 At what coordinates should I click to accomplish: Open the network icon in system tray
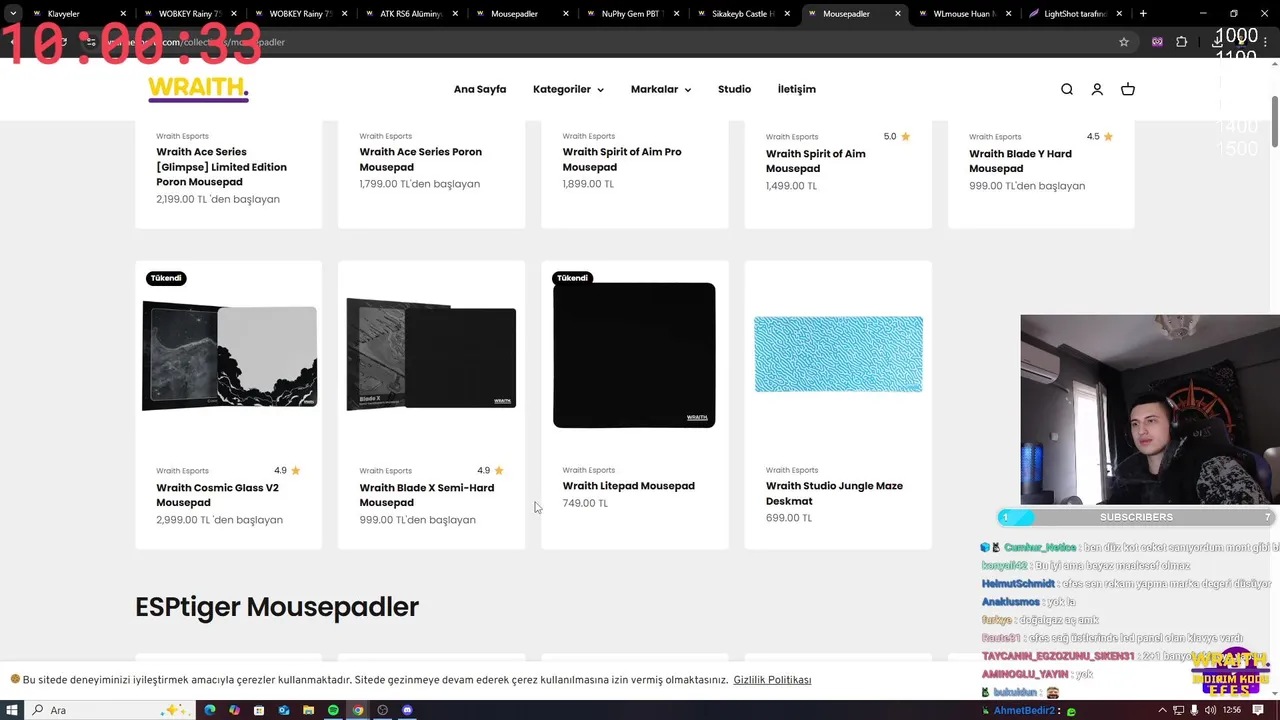point(1177,710)
